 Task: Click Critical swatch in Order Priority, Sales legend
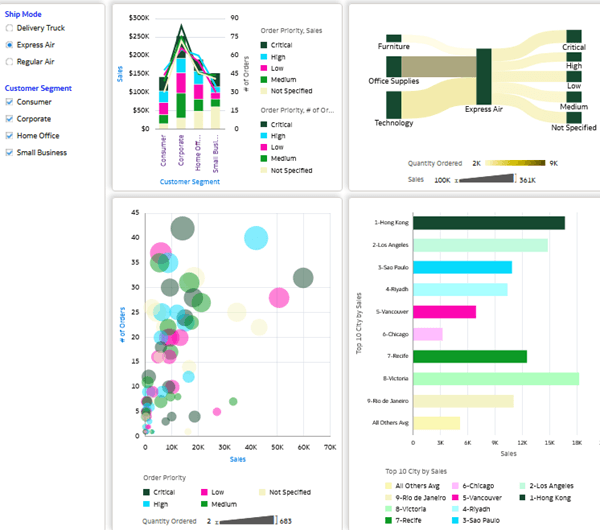pyautogui.click(x=264, y=45)
